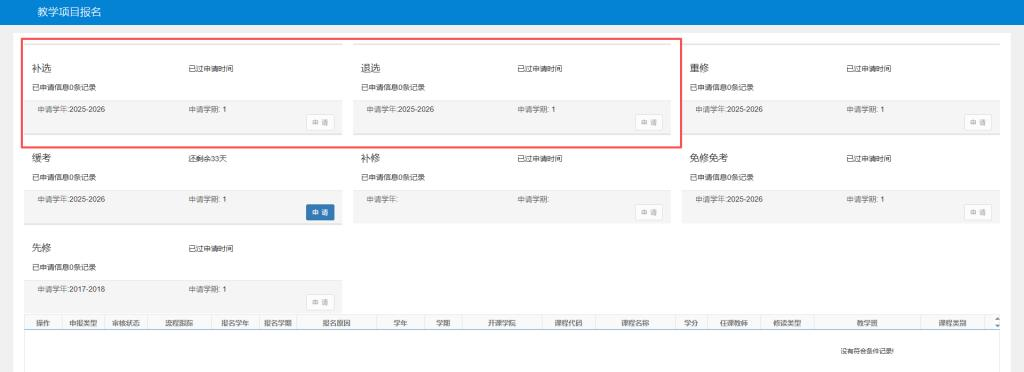This screenshot has height=372, width=1024.
Task: Click 已过申请时间 in the 先修 card
Action: [210, 249]
